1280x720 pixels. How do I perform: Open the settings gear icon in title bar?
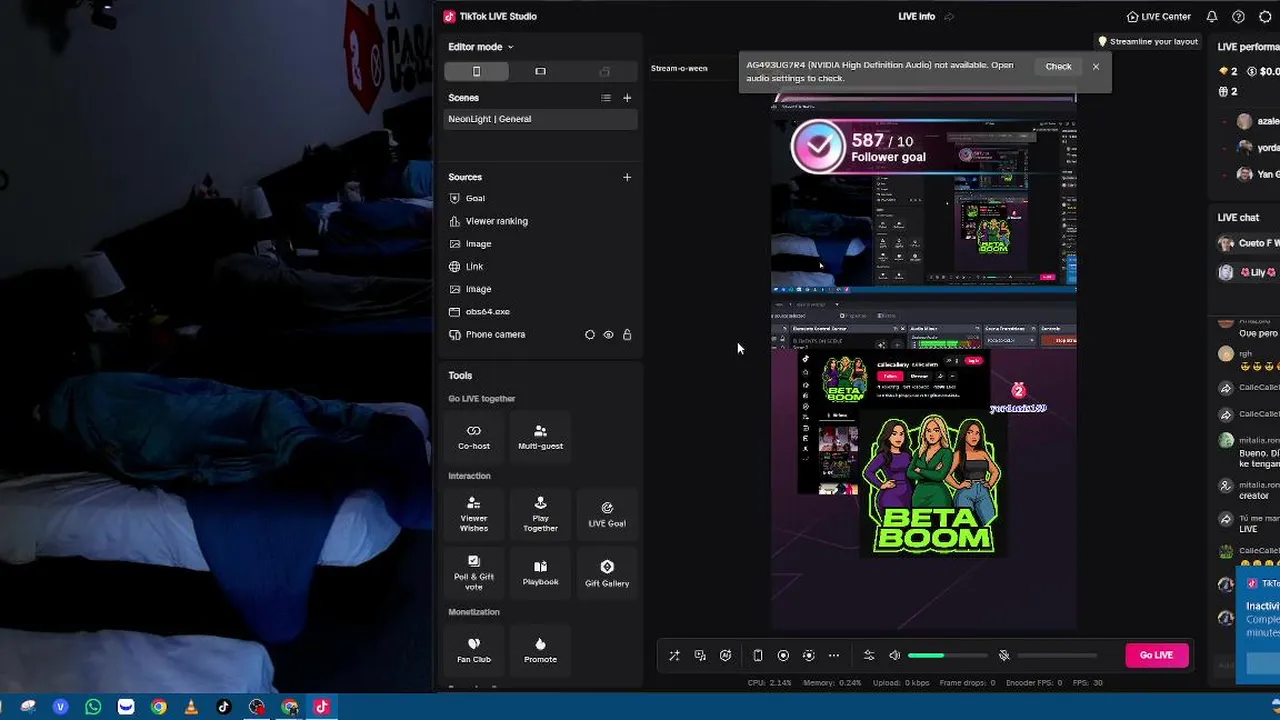pyautogui.click(x=1265, y=17)
